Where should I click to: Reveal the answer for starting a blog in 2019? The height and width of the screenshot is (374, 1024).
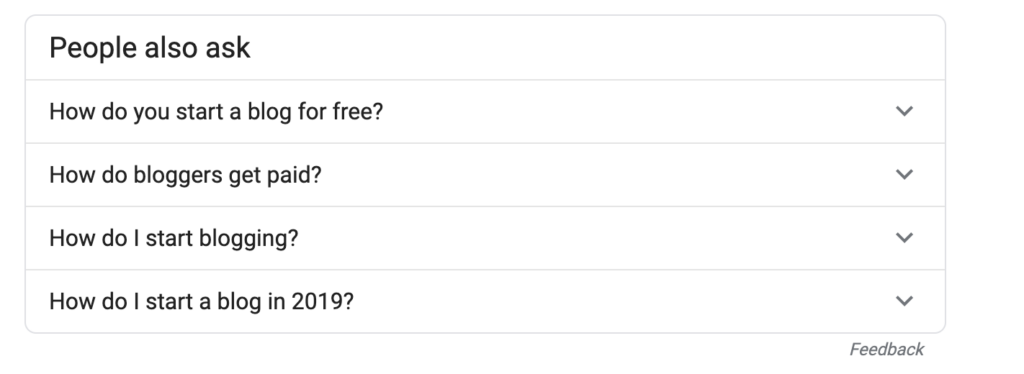(485, 302)
